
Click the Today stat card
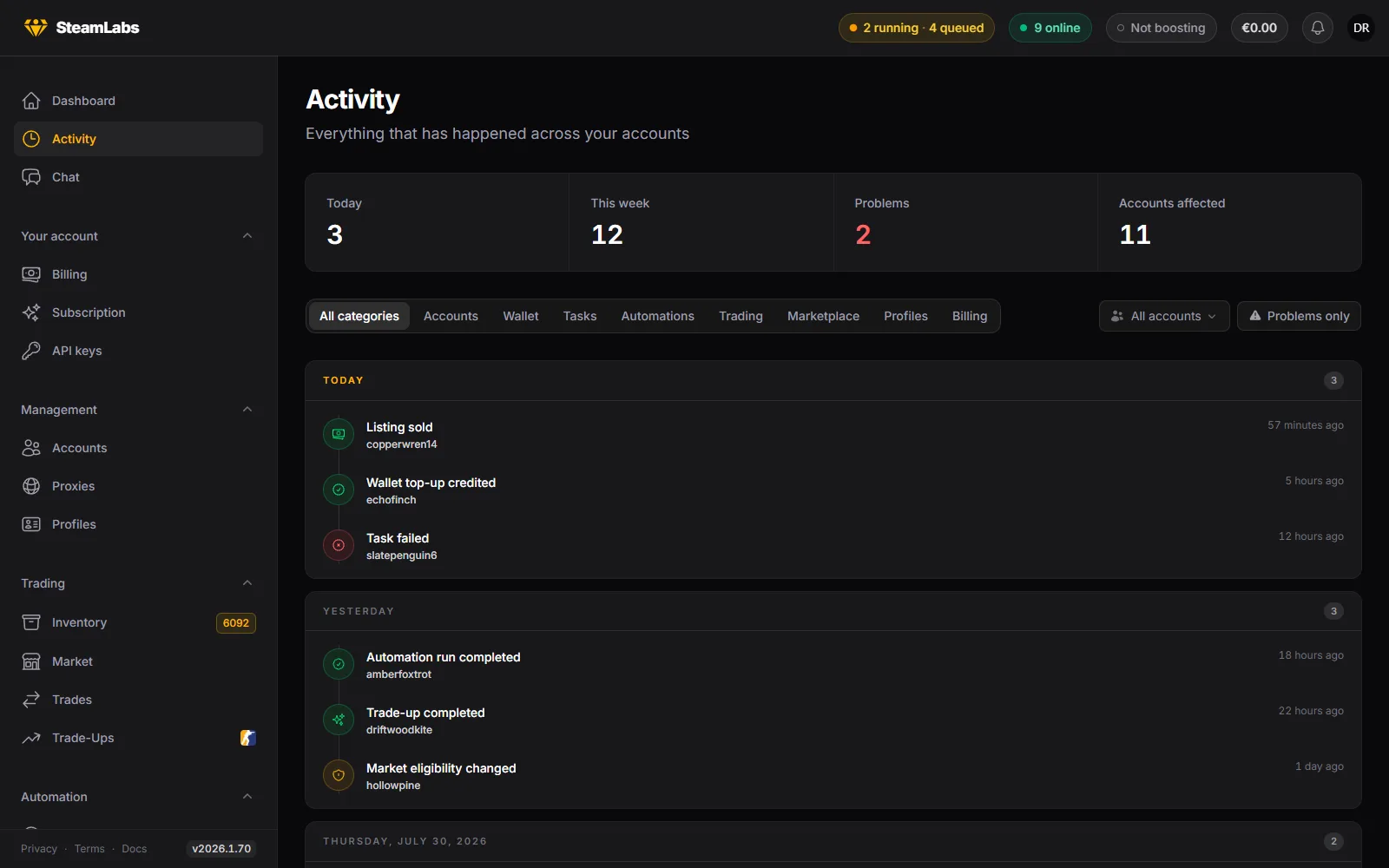pyautogui.click(x=438, y=222)
